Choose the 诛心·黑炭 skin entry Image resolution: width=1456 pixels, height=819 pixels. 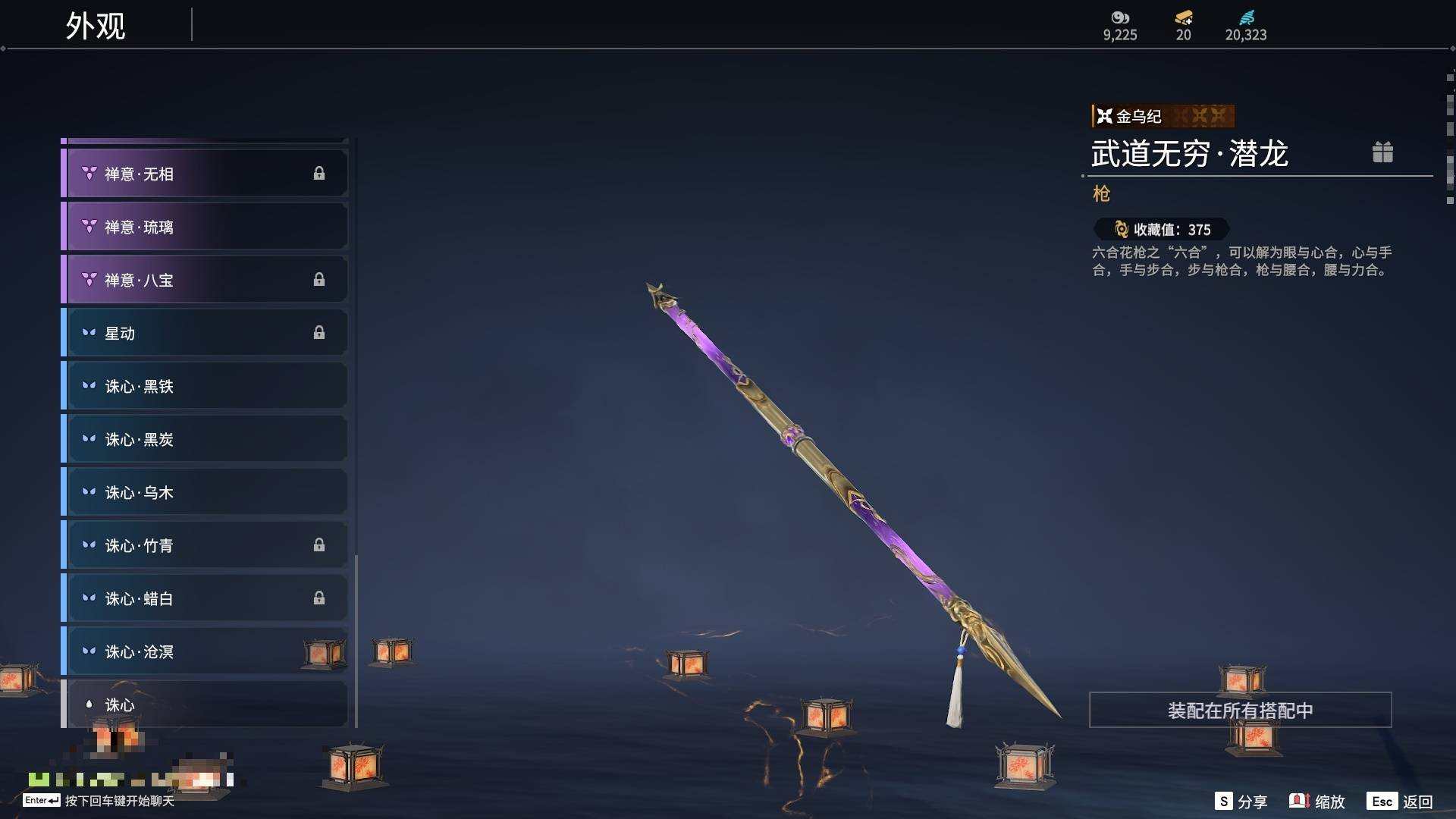click(x=205, y=439)
